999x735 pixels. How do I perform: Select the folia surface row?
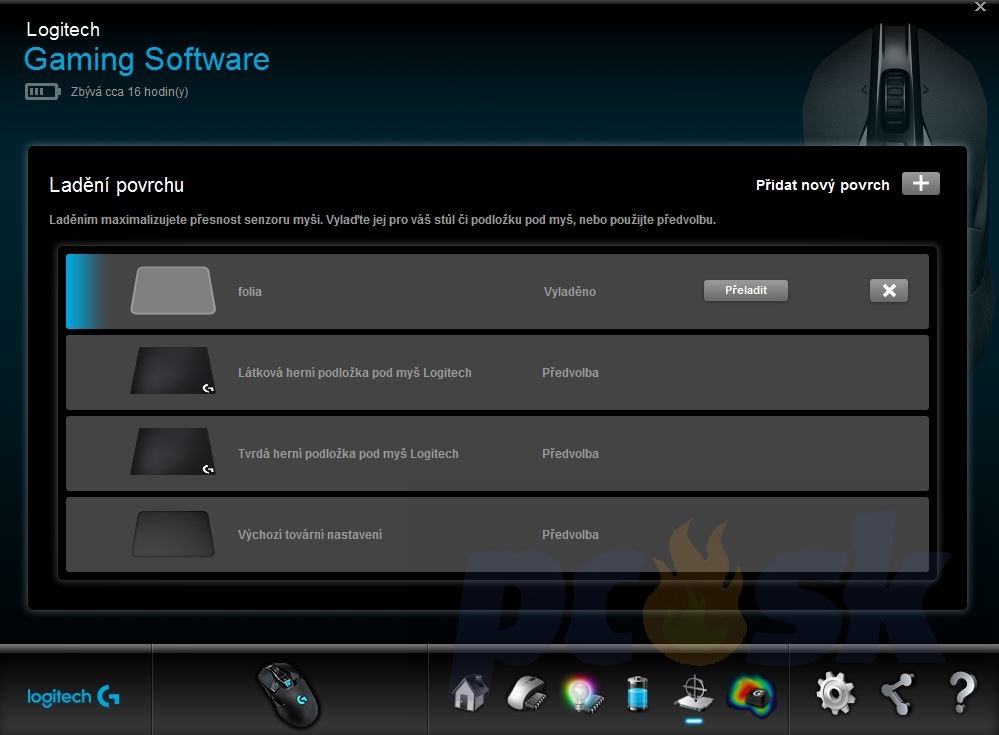tap(497, 292)
